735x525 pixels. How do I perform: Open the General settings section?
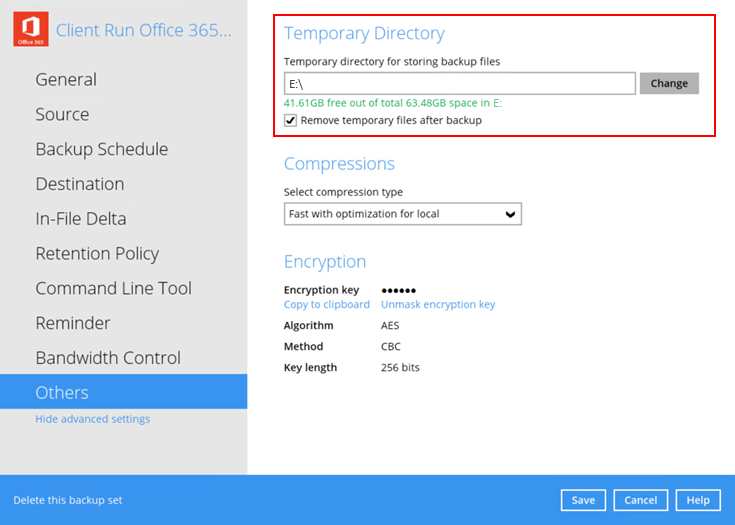click(x=66, y=80)
